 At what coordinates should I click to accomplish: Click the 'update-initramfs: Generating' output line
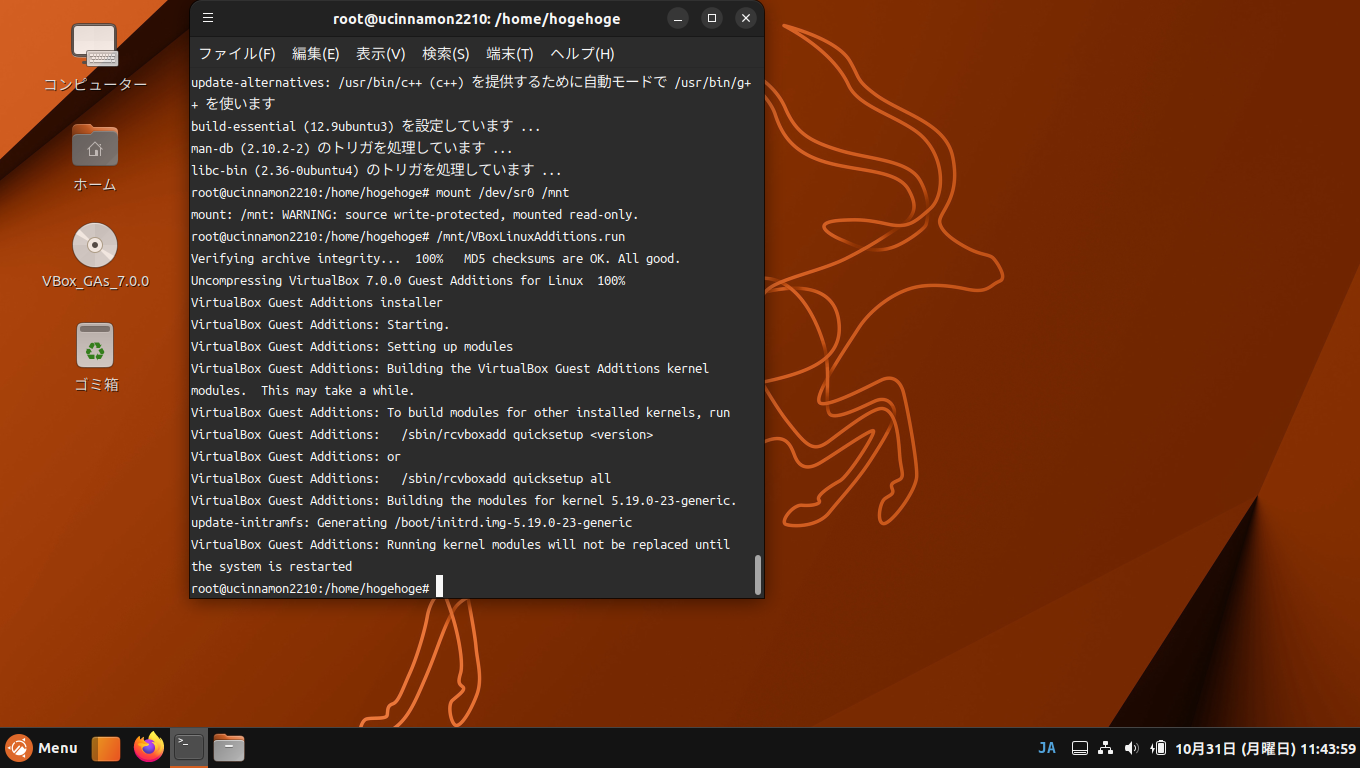point(412,522)
